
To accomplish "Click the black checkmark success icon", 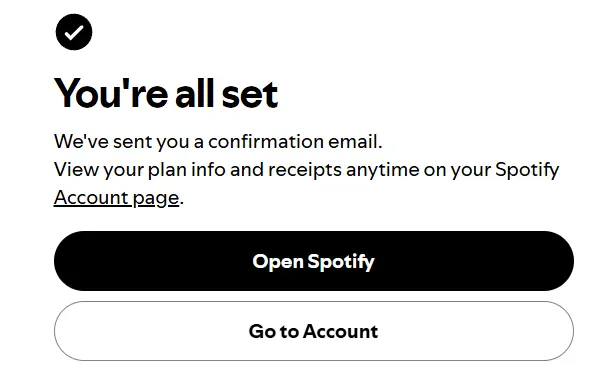I will (74, 32).
